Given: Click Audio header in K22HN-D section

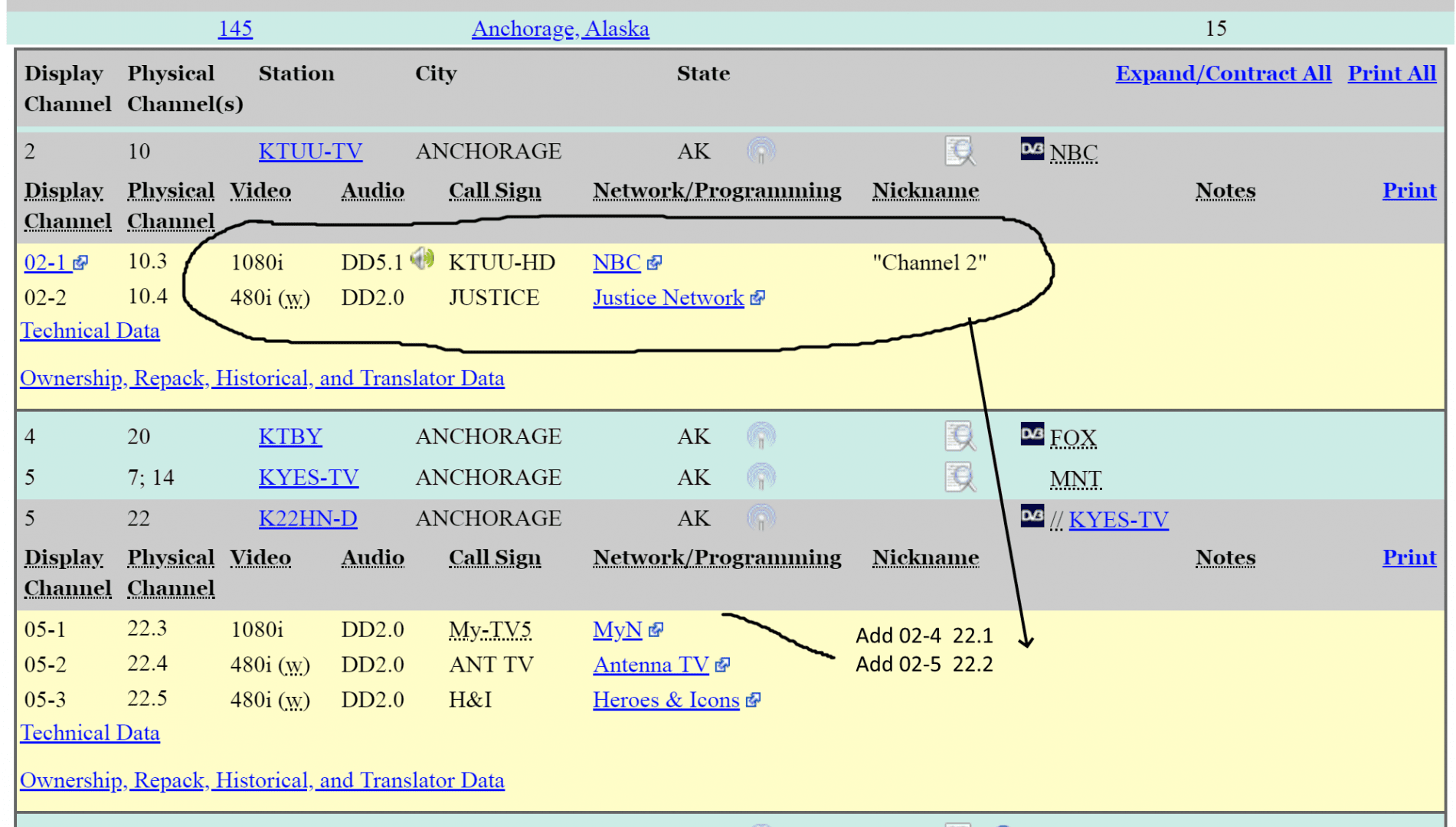Looking at the screenshot, I should coord(373,557).
